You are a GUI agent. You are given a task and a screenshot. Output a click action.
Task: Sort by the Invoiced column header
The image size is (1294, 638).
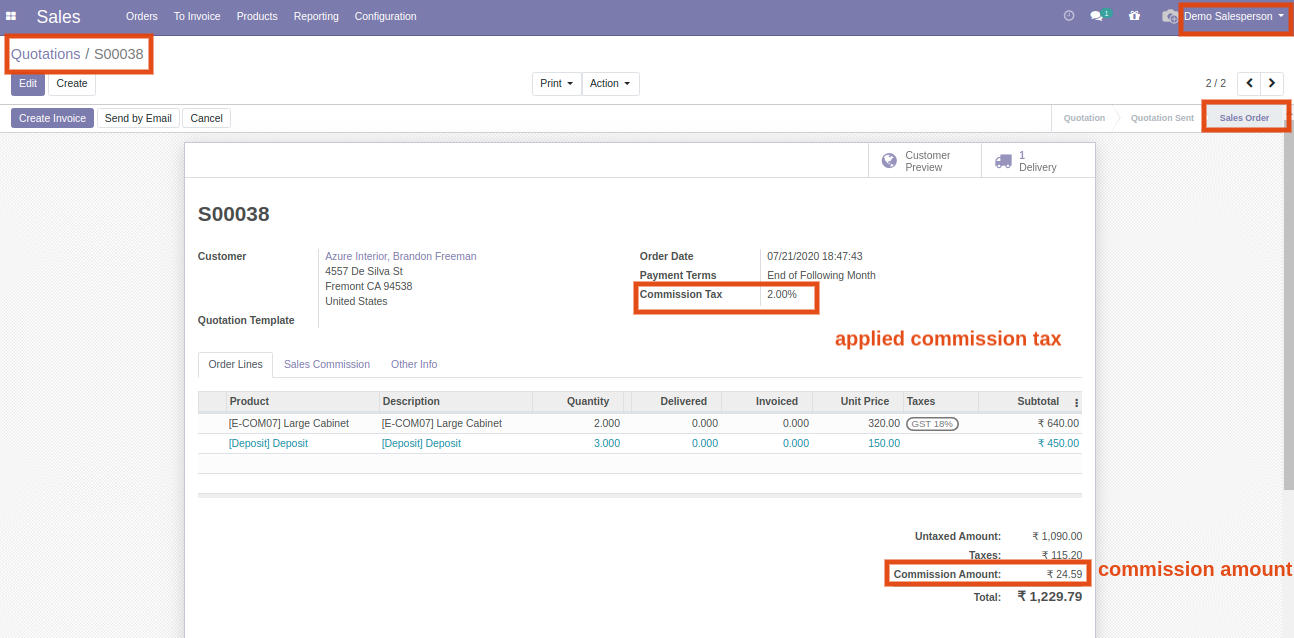[767, 402]
